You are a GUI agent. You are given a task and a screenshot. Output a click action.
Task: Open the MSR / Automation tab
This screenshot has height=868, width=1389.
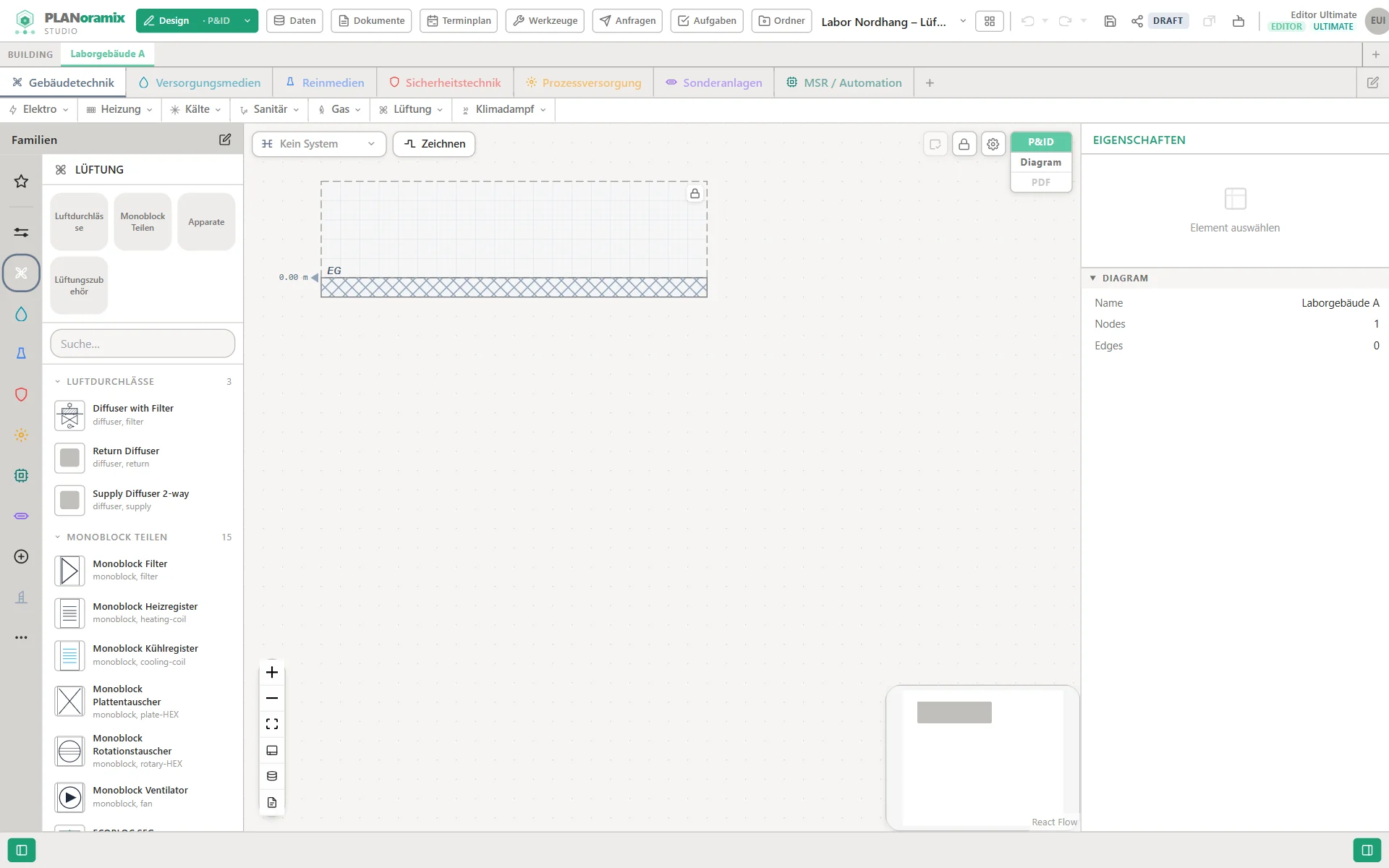pos(844,82)
